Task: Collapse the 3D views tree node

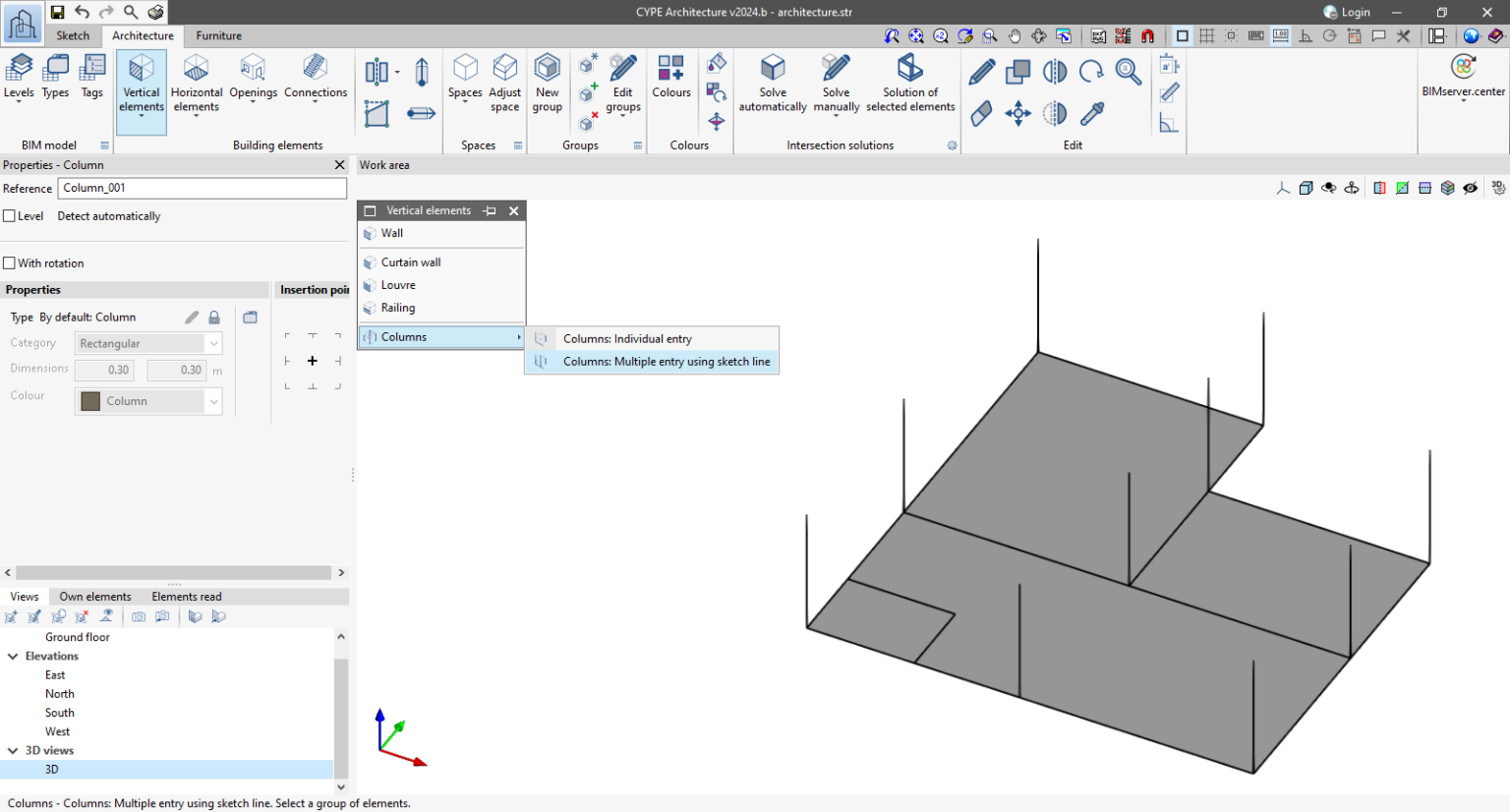Action: pyautogui.click(x=13, y=751)
